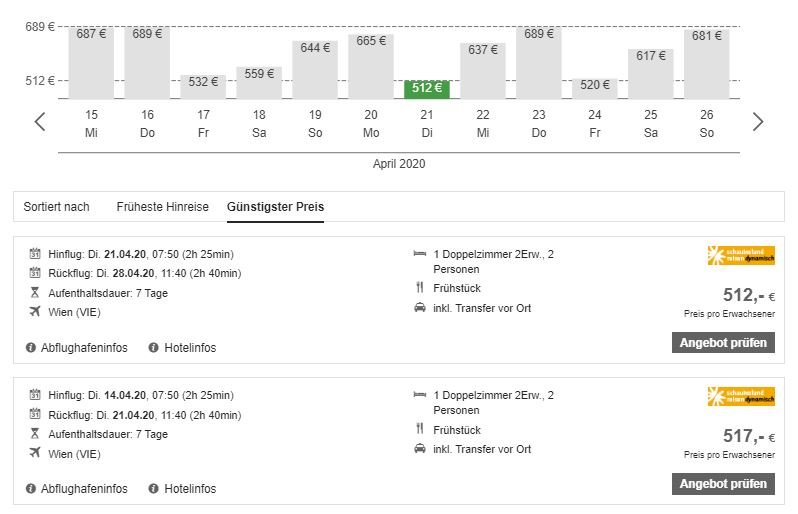Open Abflughafeninfos link in second offer
798x514 pixels.
tap(84, 489)
